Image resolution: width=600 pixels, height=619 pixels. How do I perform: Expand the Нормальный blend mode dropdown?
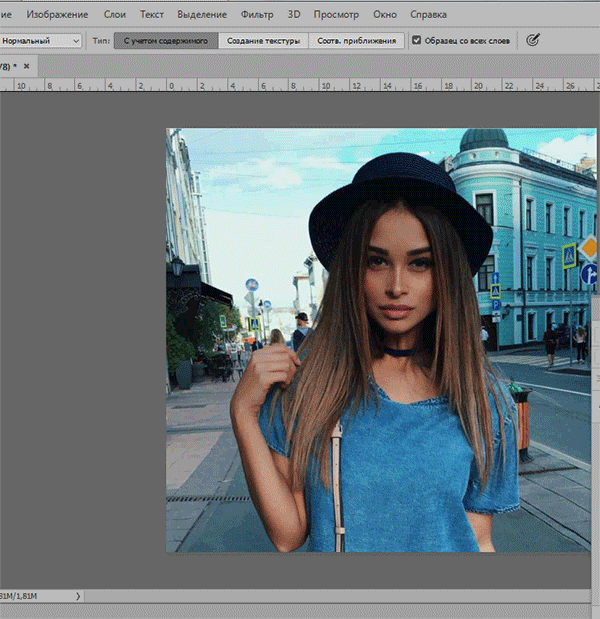click(x=40, y=40)
